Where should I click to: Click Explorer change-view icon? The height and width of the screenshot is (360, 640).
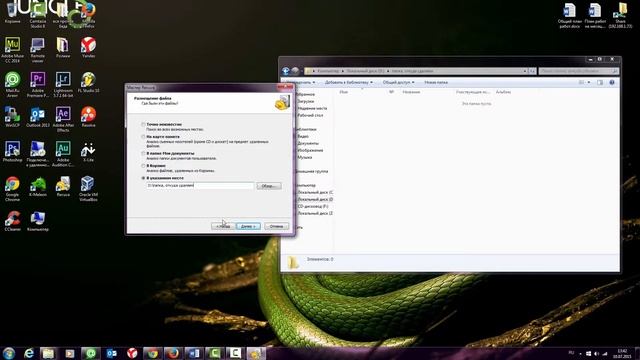click(x=582, y=82)
